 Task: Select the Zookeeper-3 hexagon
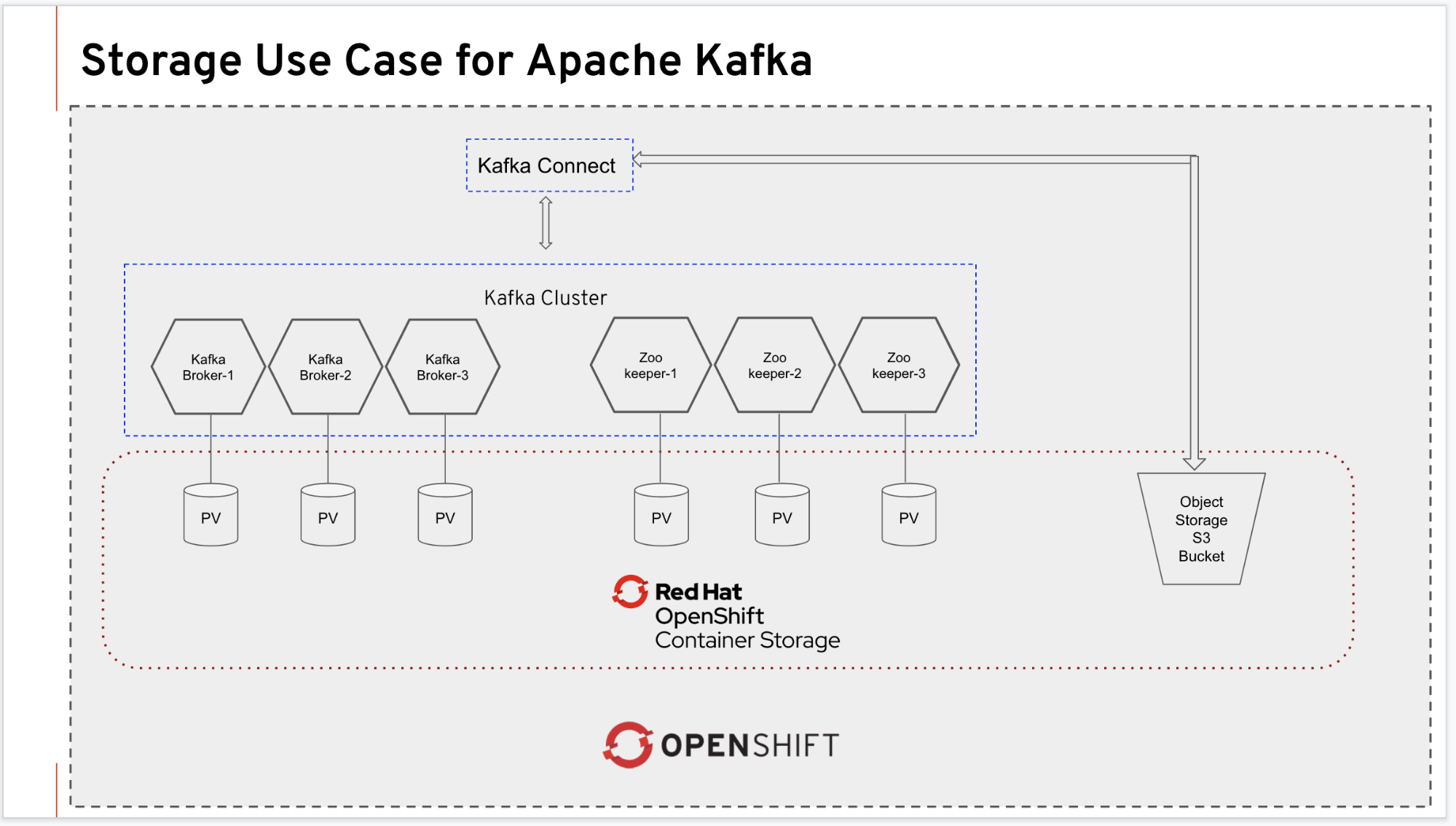point(899,366)
